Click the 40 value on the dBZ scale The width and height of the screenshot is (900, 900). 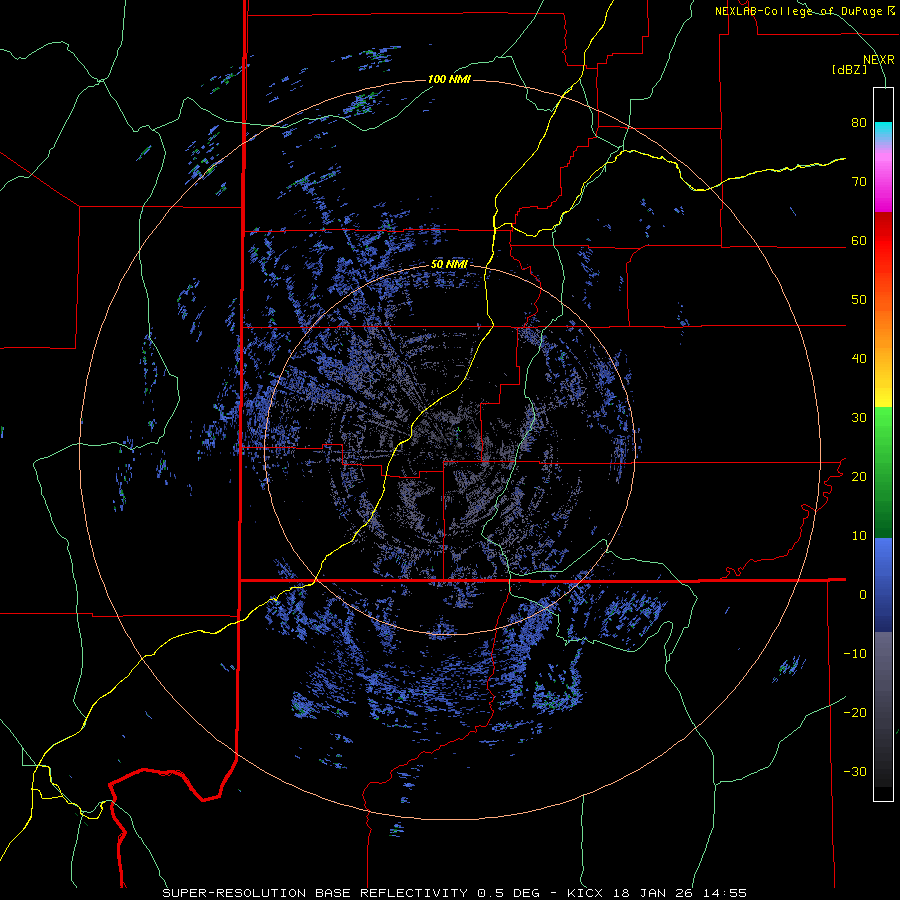pos(859,359)
